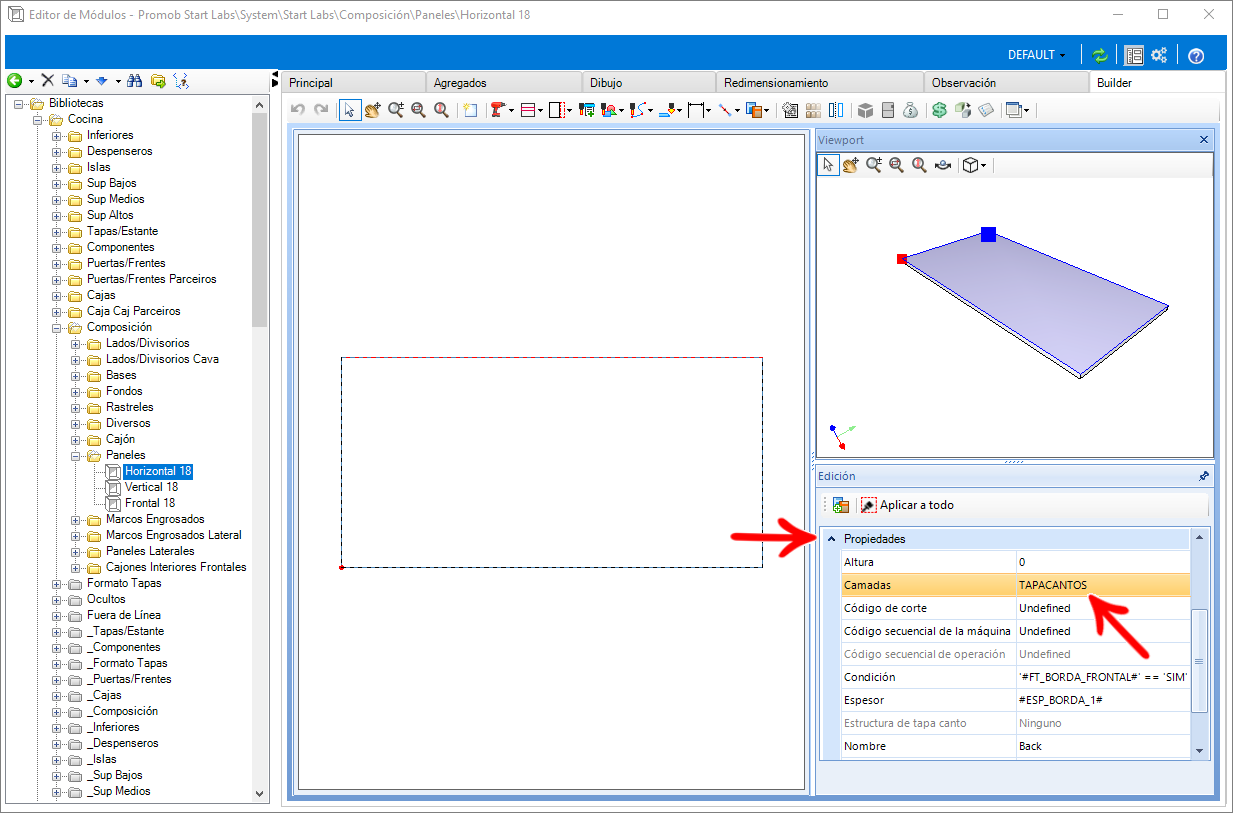The width and height of the screenshot is (1233, 813).
Task: Click the delete X icon in library toolbar
Action: tap(47, 80)
